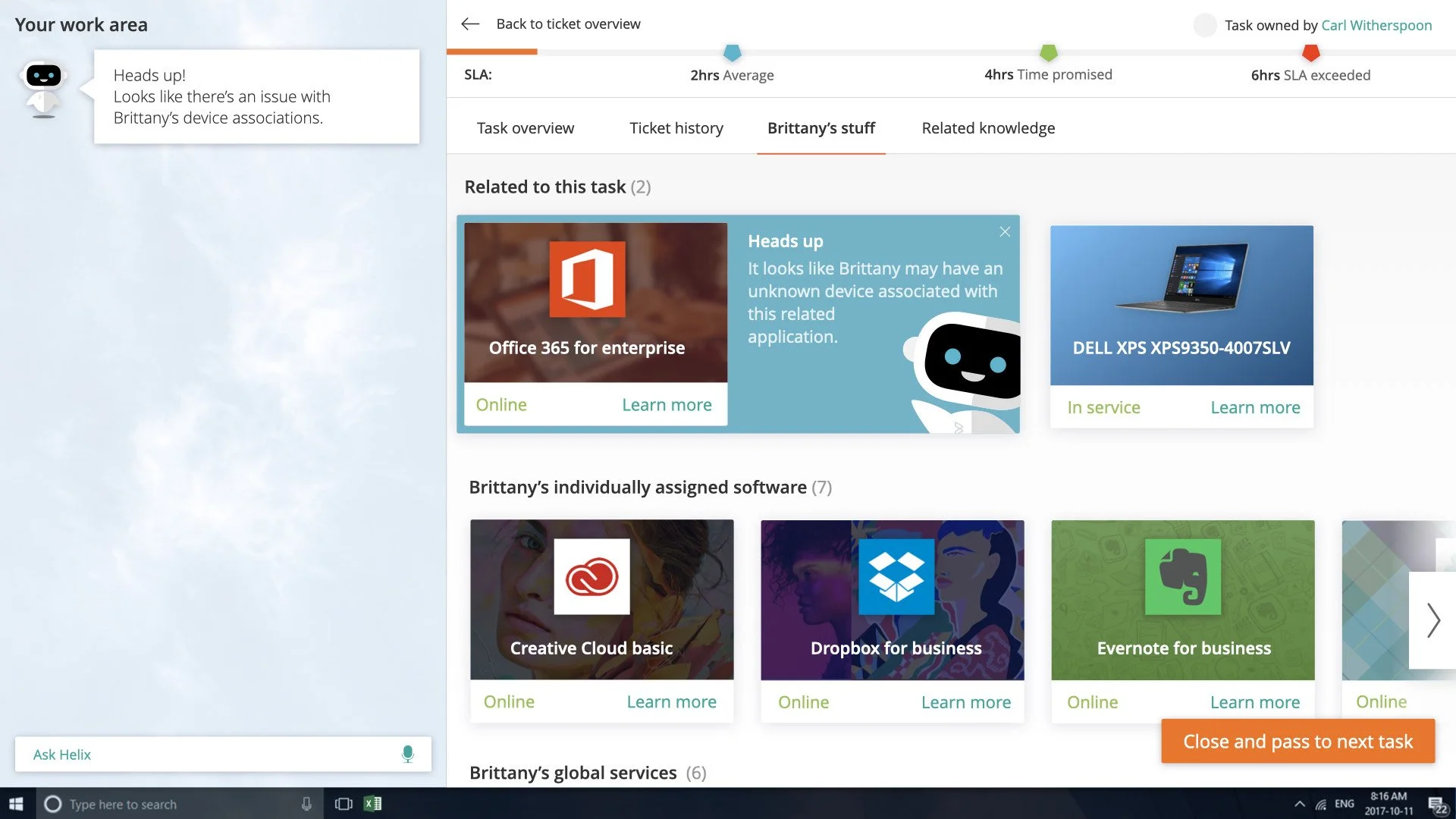Viewport: 1456px width, 819px height.
Task: Open the Ticket history tab
Action: [x=676, y=128]
